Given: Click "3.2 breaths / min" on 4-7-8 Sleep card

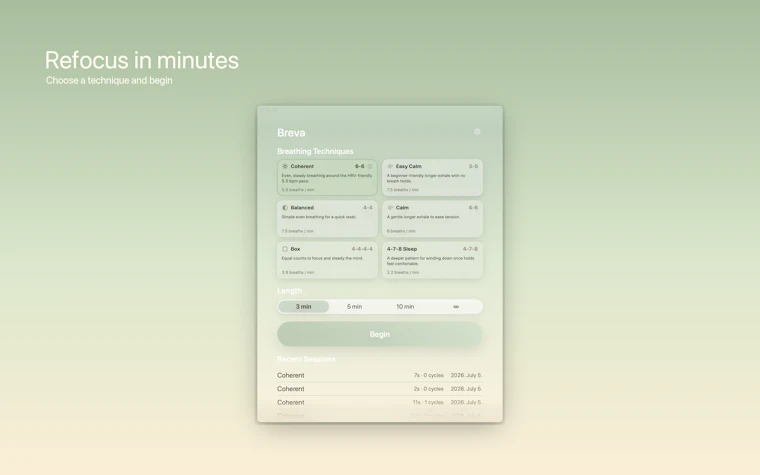Looking at the screenshot, I should [x=403, y=272].
